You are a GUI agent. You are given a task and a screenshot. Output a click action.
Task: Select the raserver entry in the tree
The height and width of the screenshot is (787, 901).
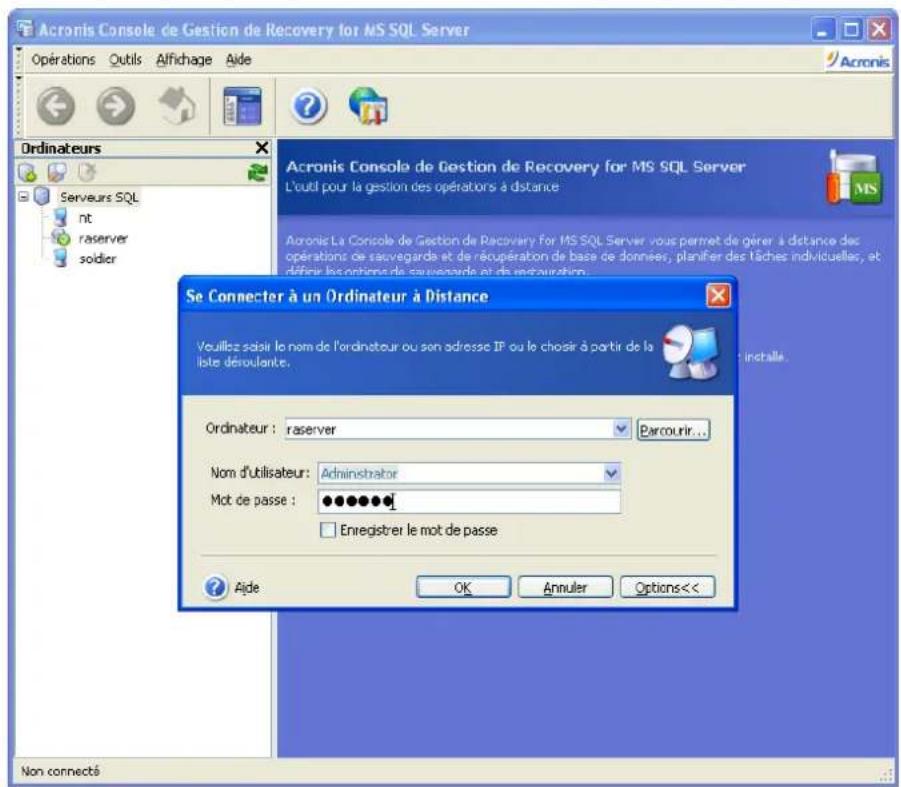pyautogui.click(x=103, y=238)
